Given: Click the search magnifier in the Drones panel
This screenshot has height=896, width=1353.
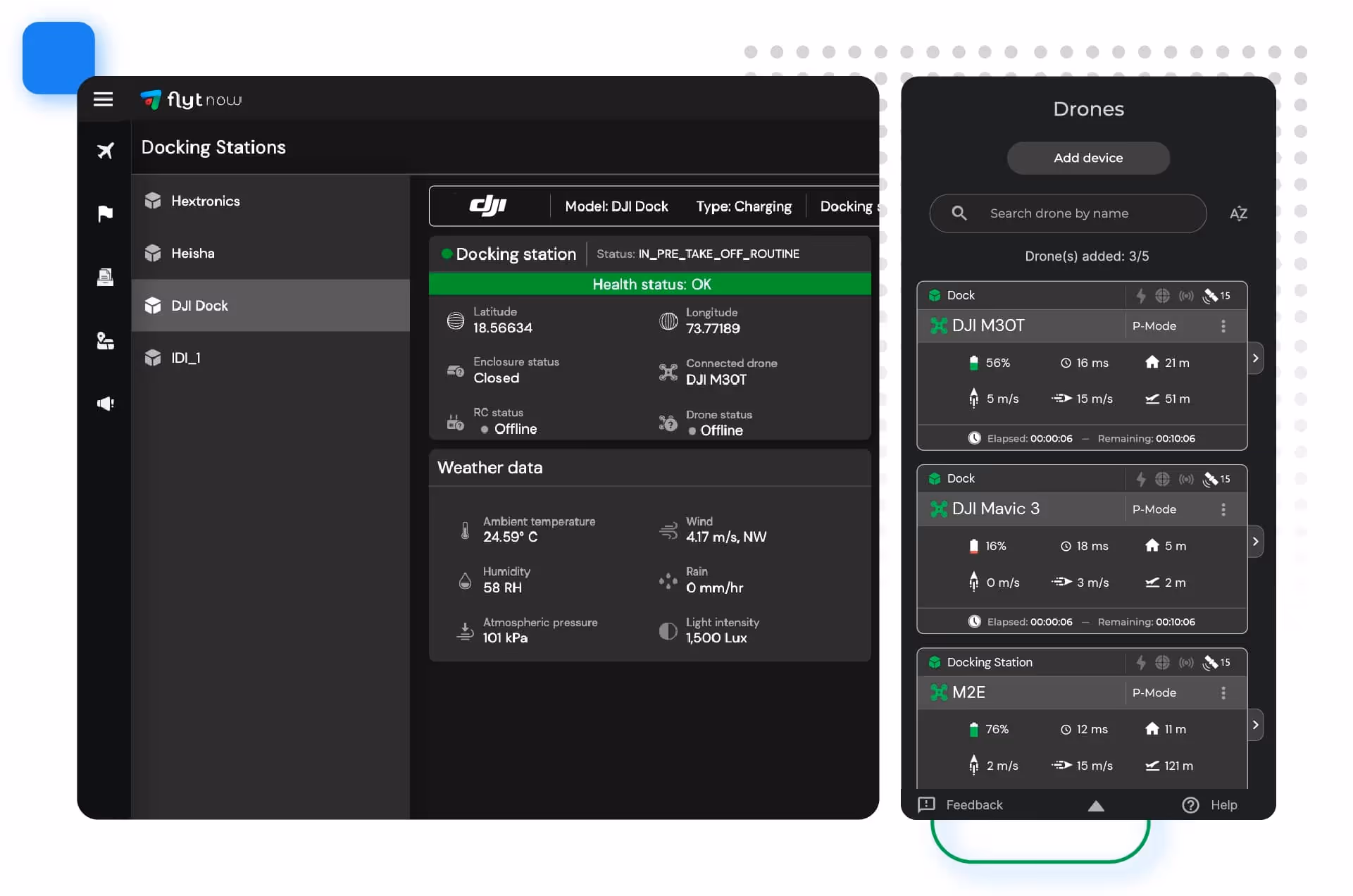Looking at the screenshot, I should [x=959, y=213].
